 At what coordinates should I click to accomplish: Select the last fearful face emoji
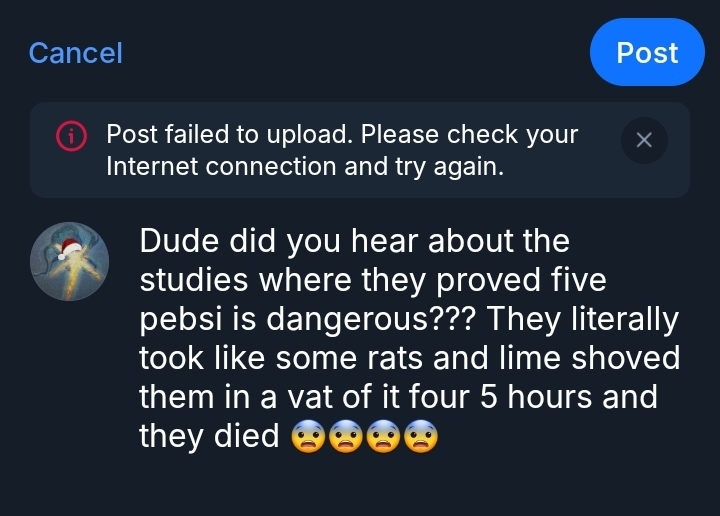[422, 436]
